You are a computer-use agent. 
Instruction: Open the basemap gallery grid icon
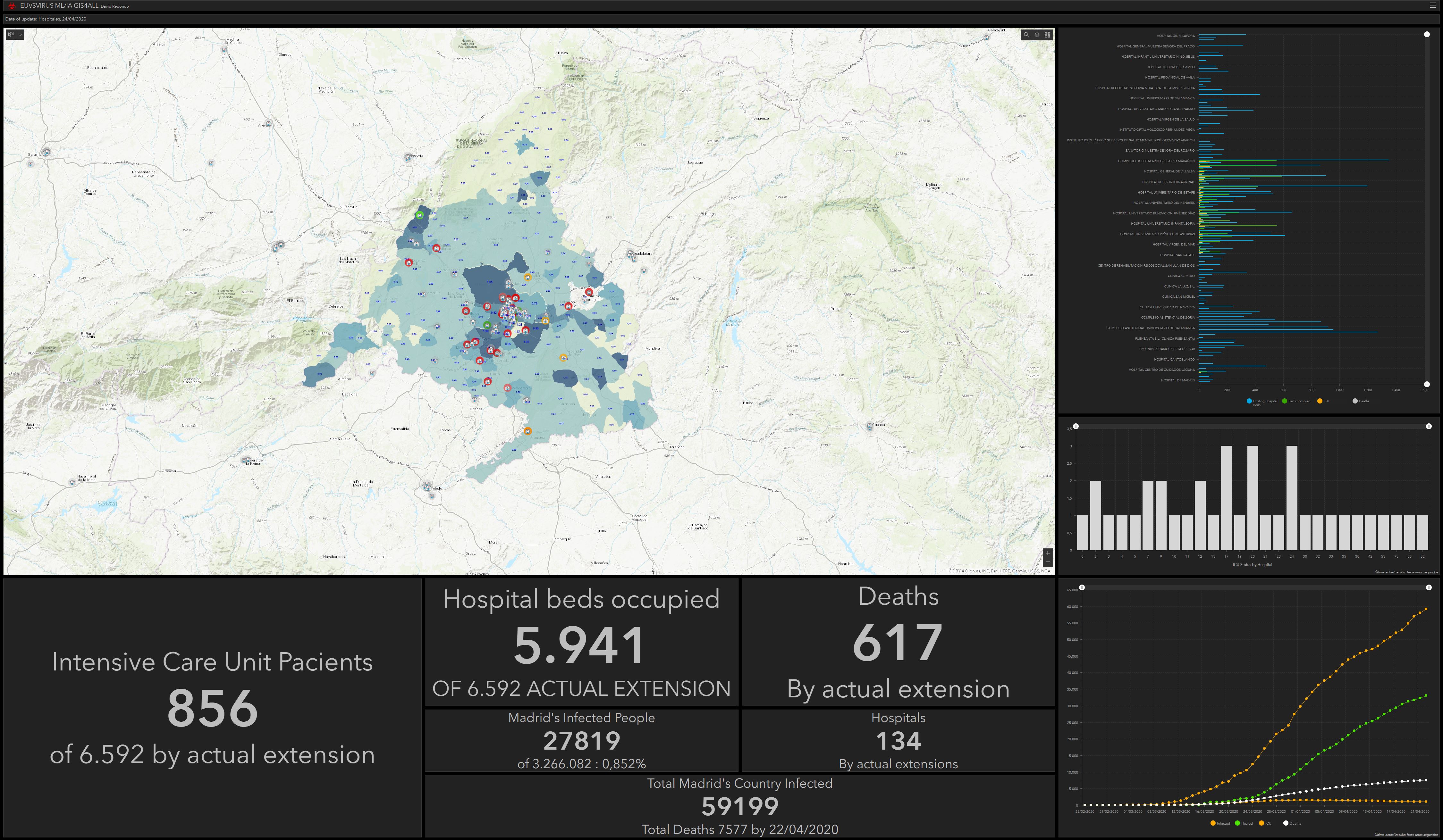pos(1047,35)
